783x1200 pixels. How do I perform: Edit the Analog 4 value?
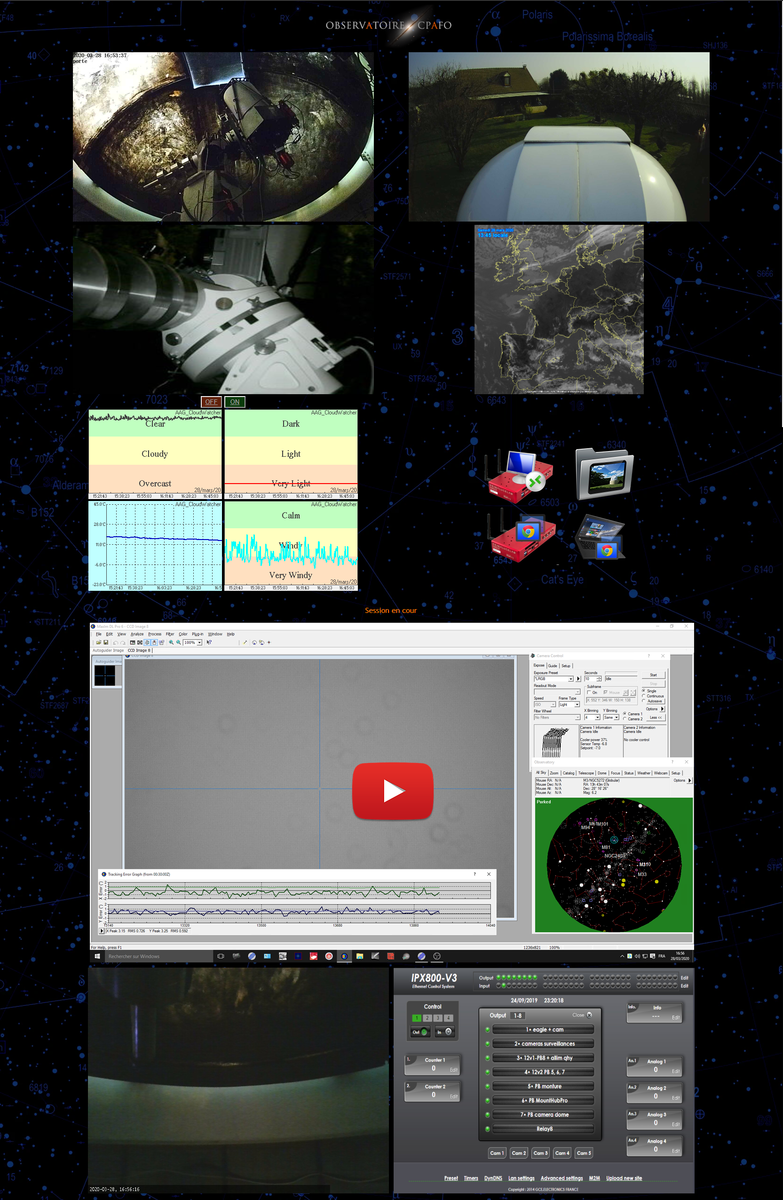pyautogui.click(x=676, y=1151)
